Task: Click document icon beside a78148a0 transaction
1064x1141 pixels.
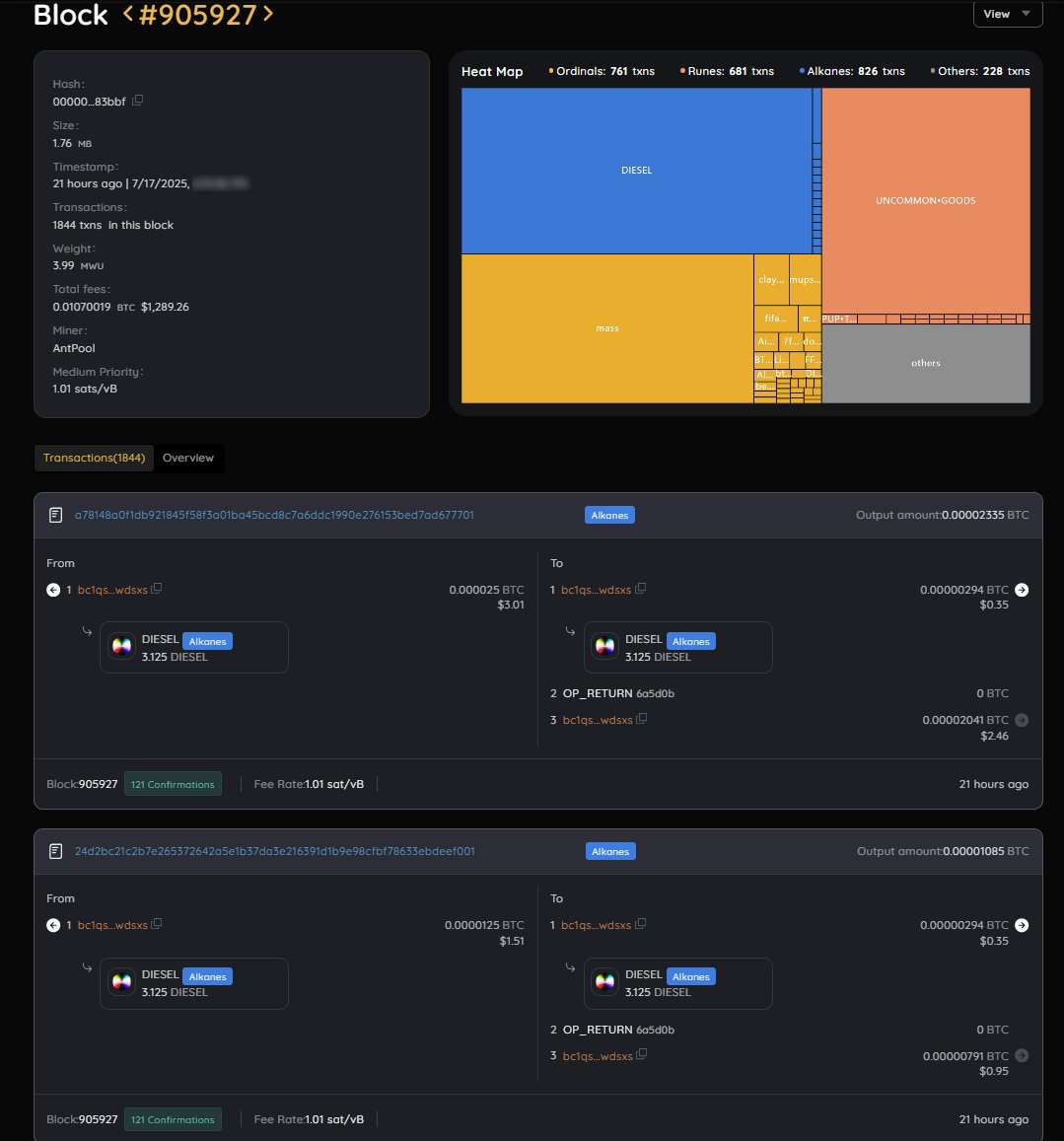Action: pyautogui.click(x=55, y=515)
